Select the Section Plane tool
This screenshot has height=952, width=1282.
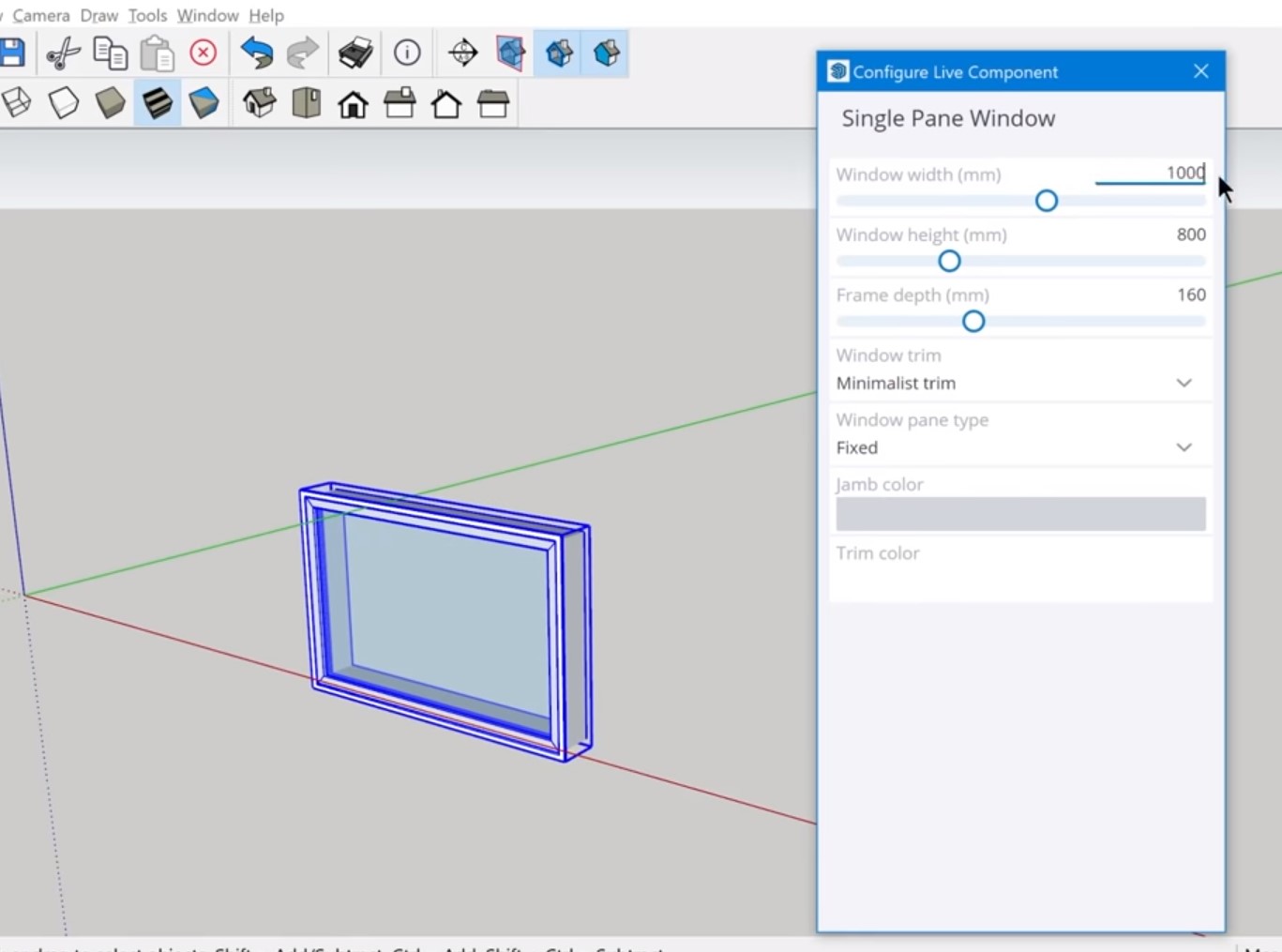pyautogui.click(x=463, y=53)
